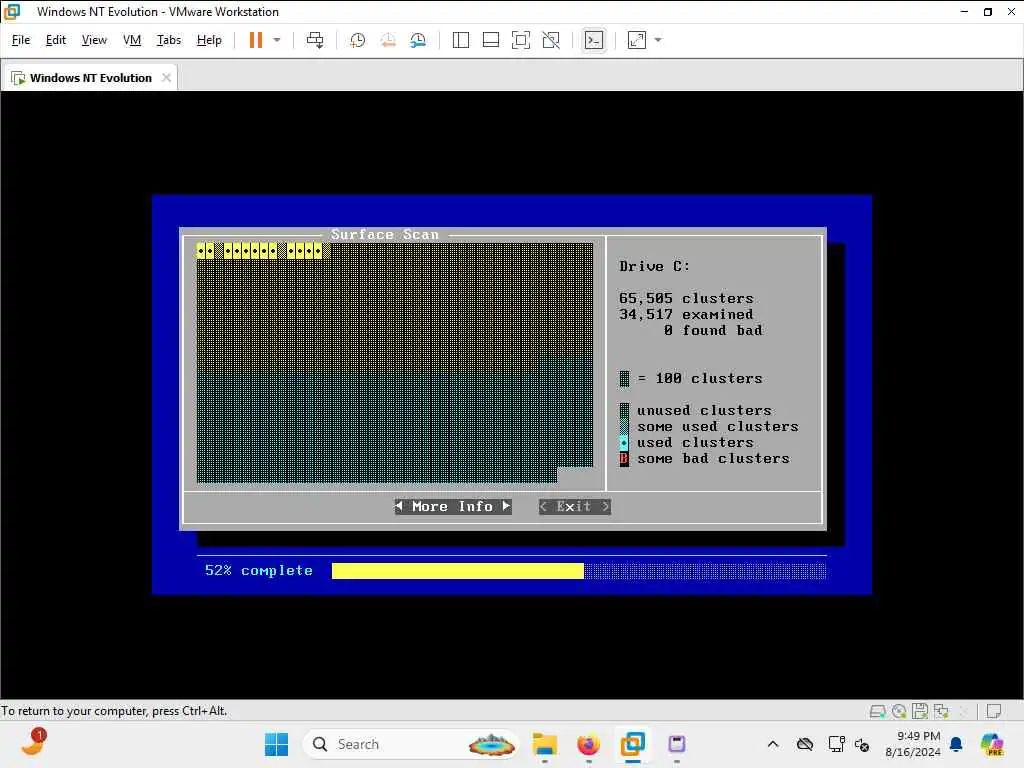The height and width of the screenshot is (768, 1024).
Task: Expand the stretch display dropdown arrow
Action: point(658,40)
